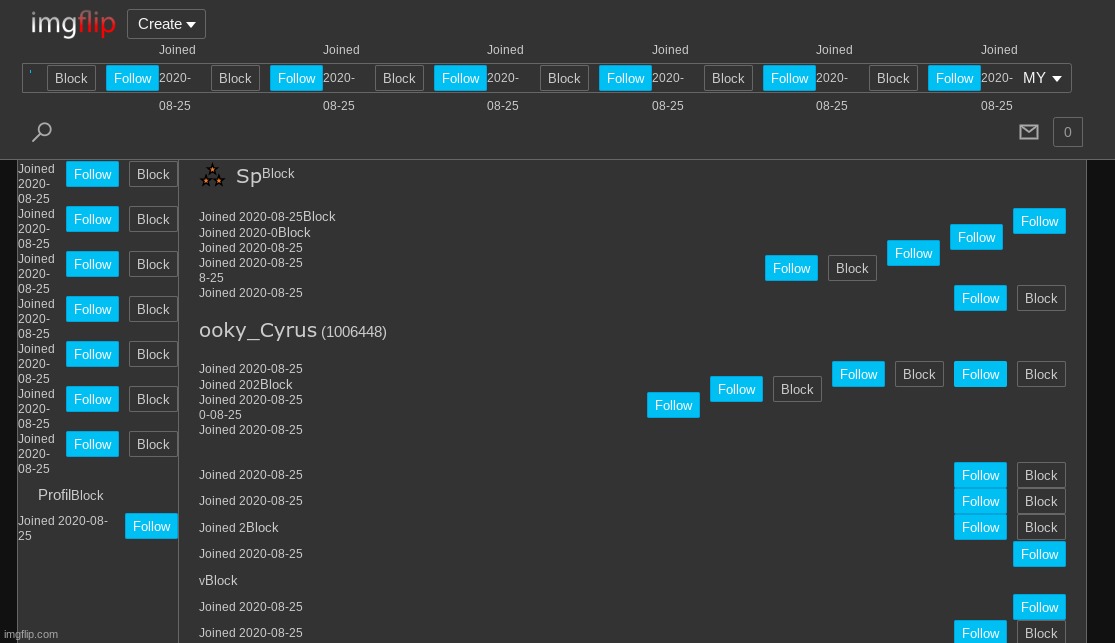This screenshot has width=1115, height=643.
Task: Click the leftmost Block button in top bar
Action: coord(71,78)
